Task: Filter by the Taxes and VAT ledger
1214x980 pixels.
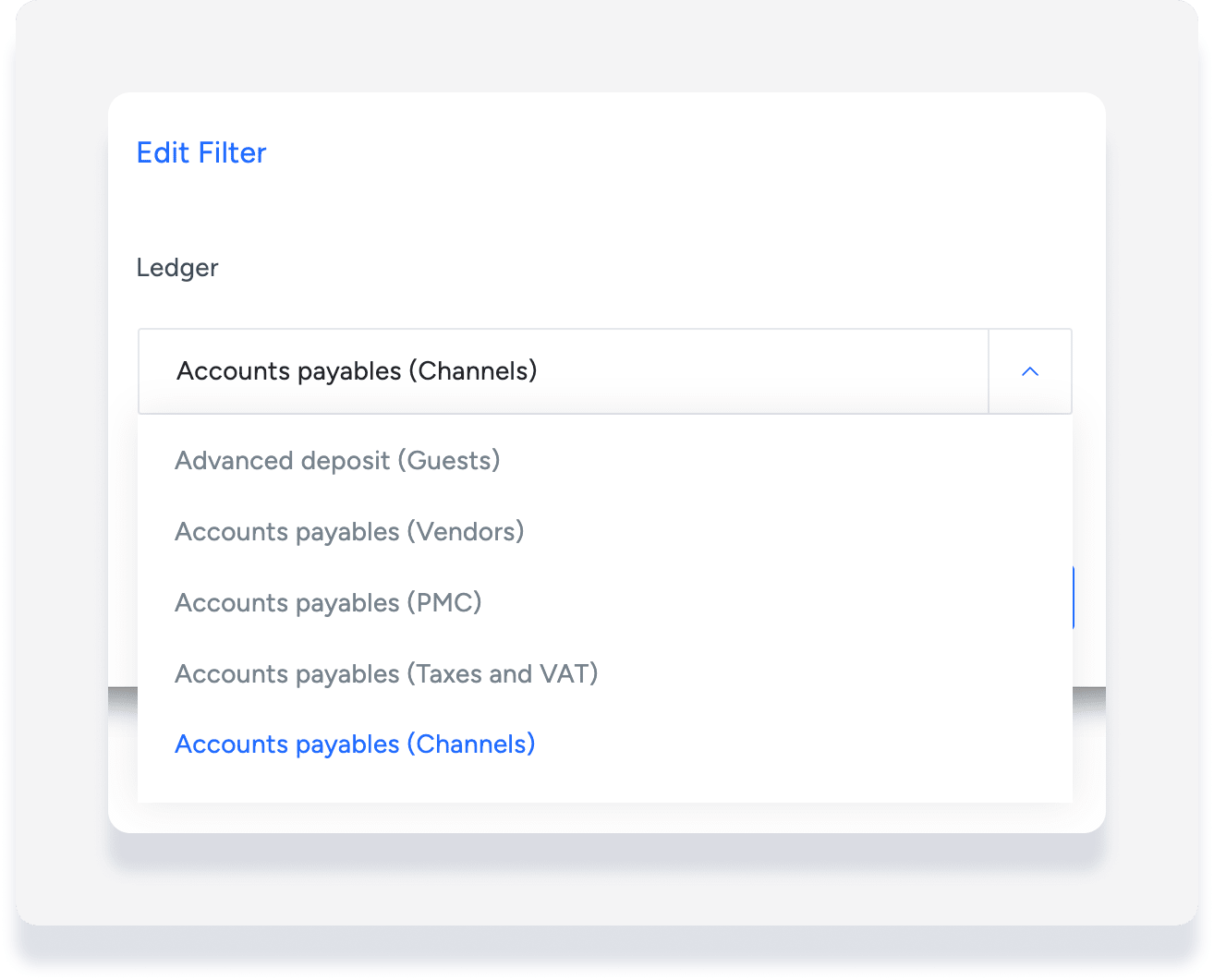Action: click(x=386, y=673)
